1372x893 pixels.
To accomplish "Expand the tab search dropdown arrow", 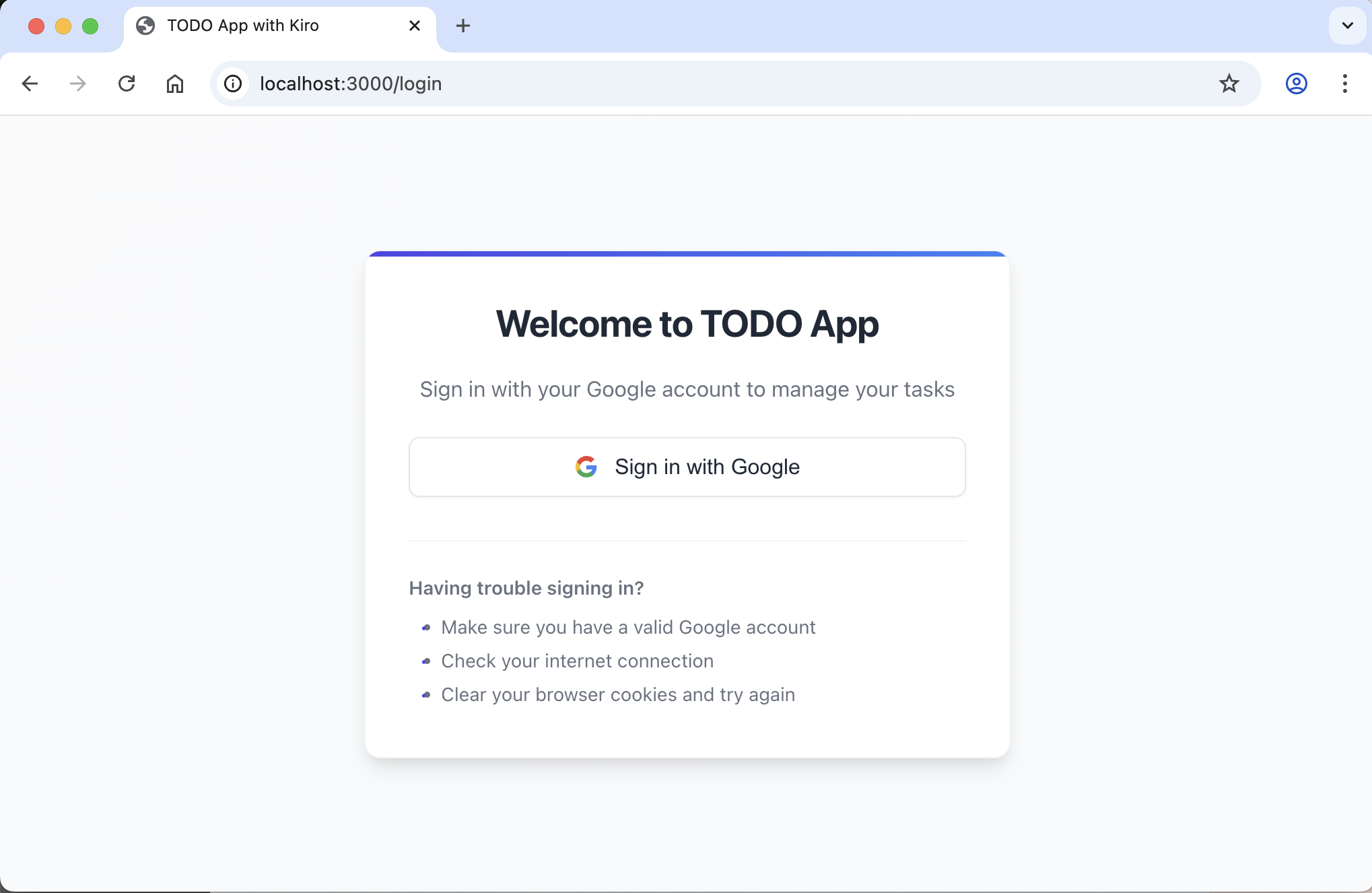I will click(1348, 26).
